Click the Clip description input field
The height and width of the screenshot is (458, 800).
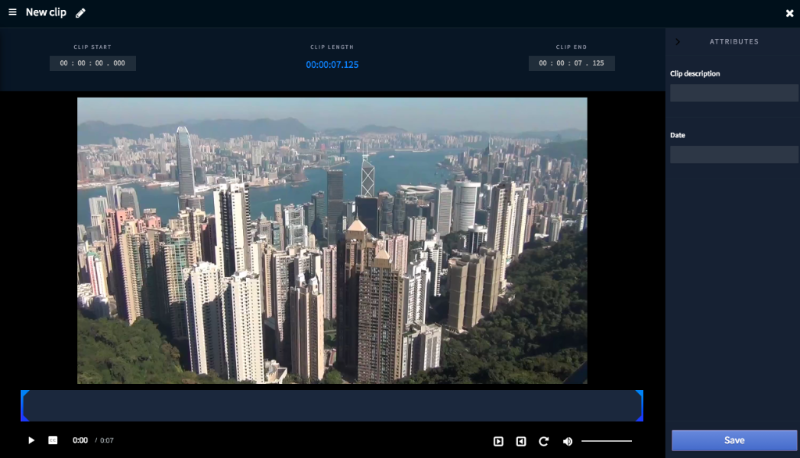click(x=733, y=93)
